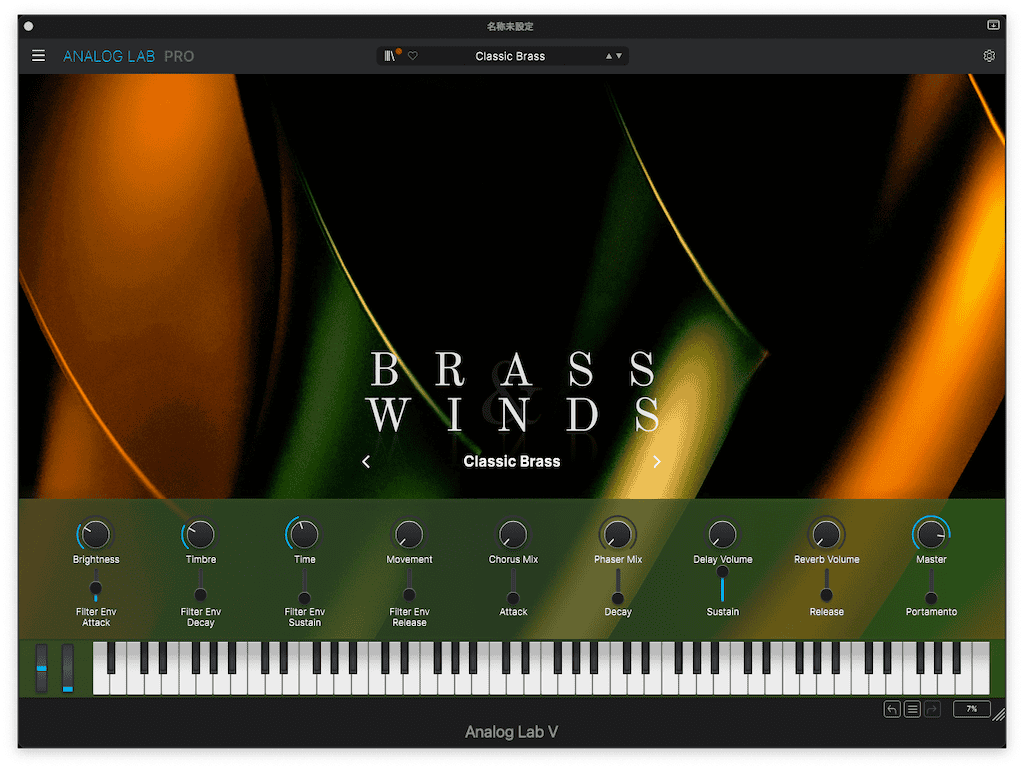The image size is (1024, 769).
Task: Click the Timbre knob
Action: [200, 535]
